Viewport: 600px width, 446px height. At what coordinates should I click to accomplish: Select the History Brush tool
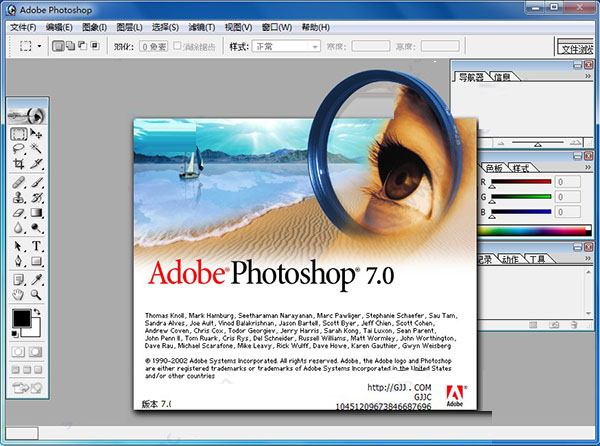36,197
